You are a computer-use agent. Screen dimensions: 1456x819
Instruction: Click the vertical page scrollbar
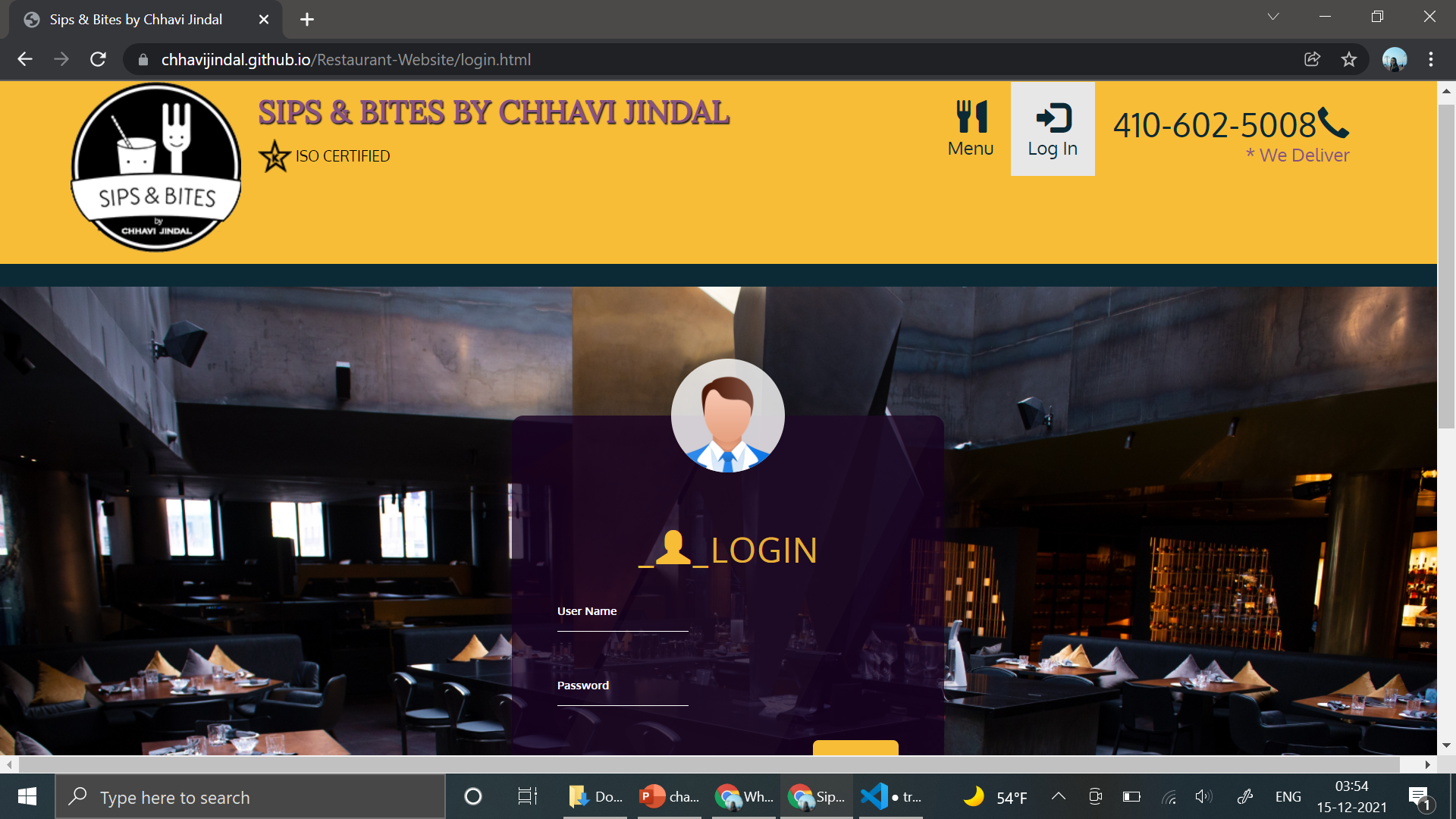point(1445,265)
